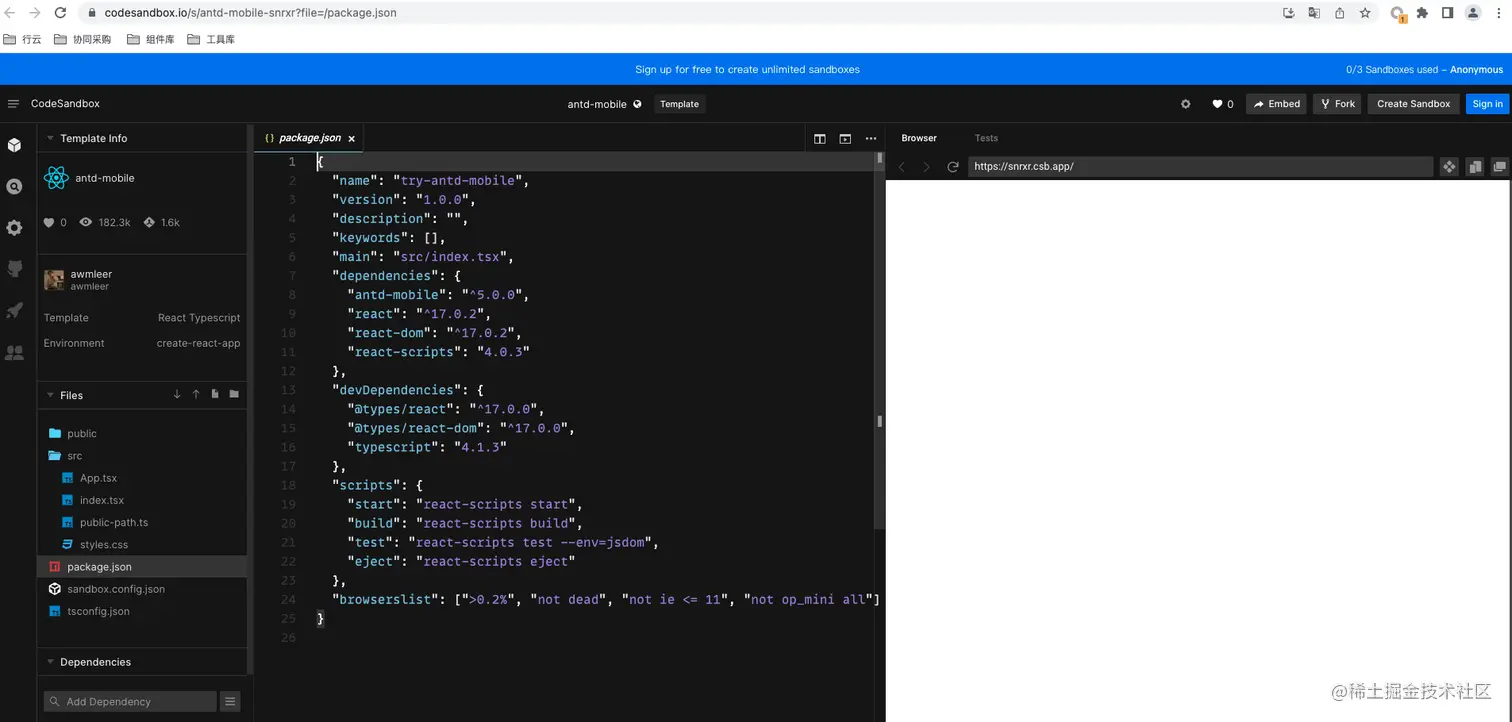The width and height of the screenshot is (1512, 722).
Task: Click the move/drag preview icon
Action: 1449,167
